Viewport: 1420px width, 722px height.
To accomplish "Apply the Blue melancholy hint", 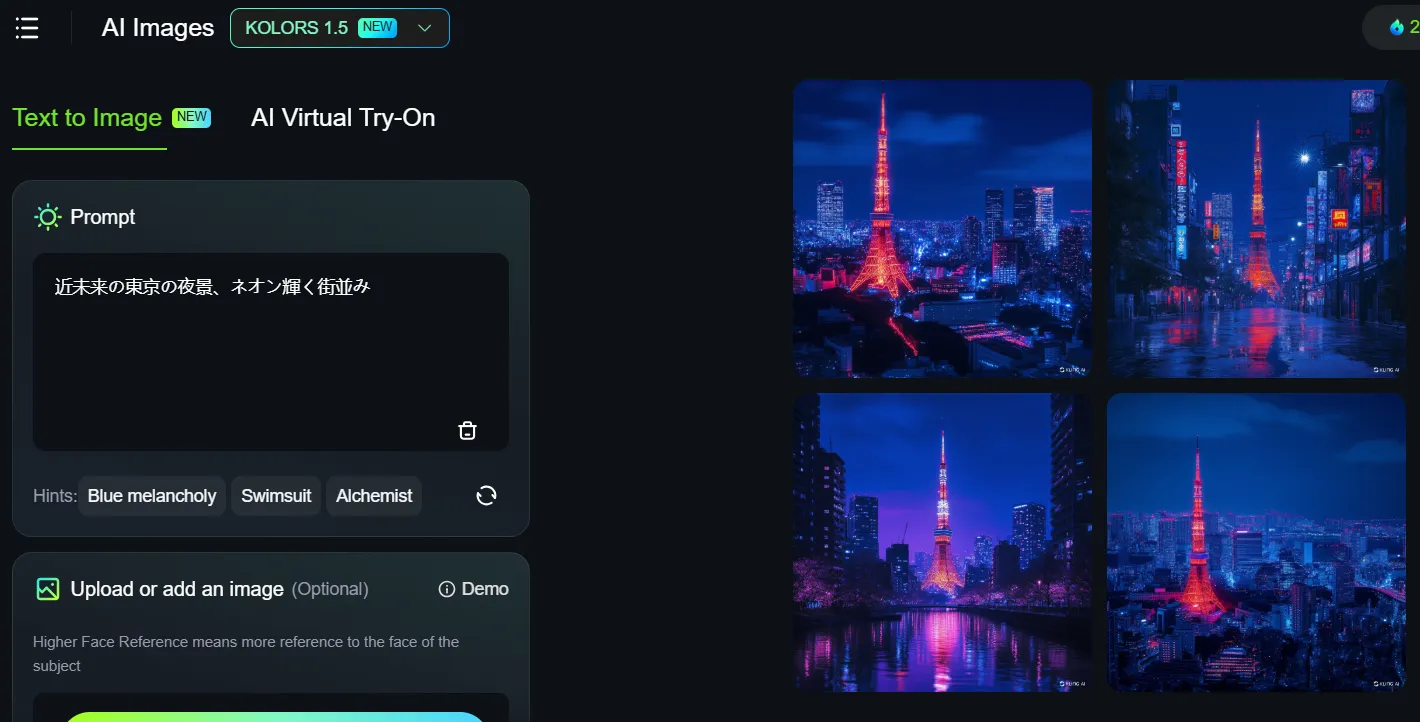I will coord(151,495).
